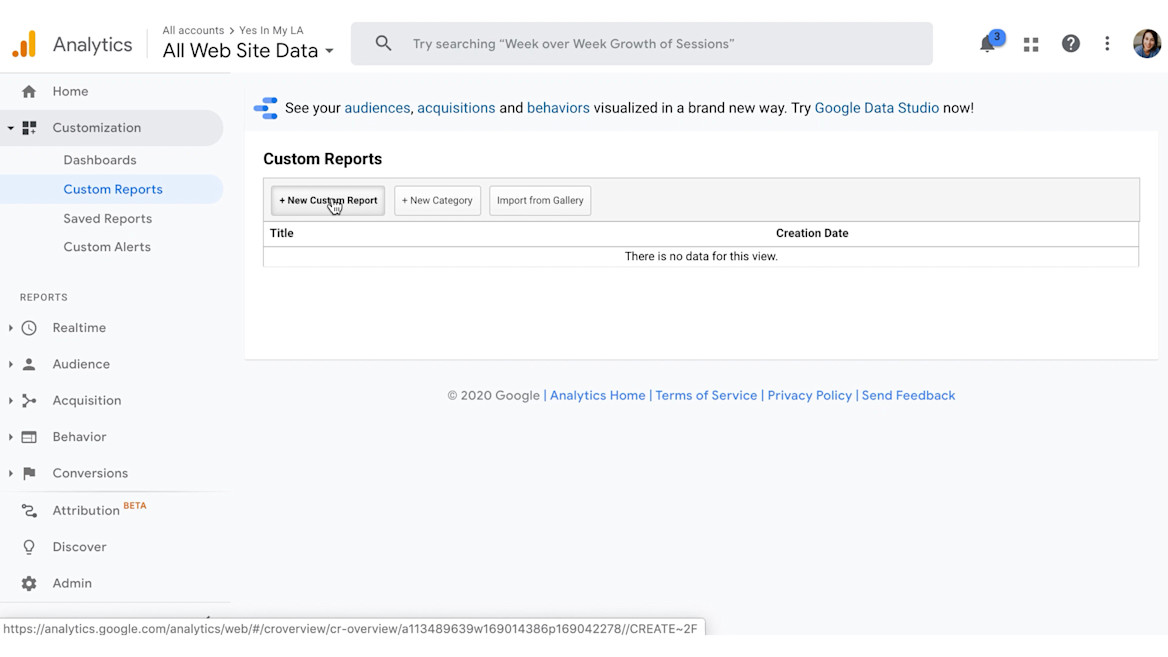Open the Realtime report label
This screenshot has height=657, width=1168.
click(79, 328)
